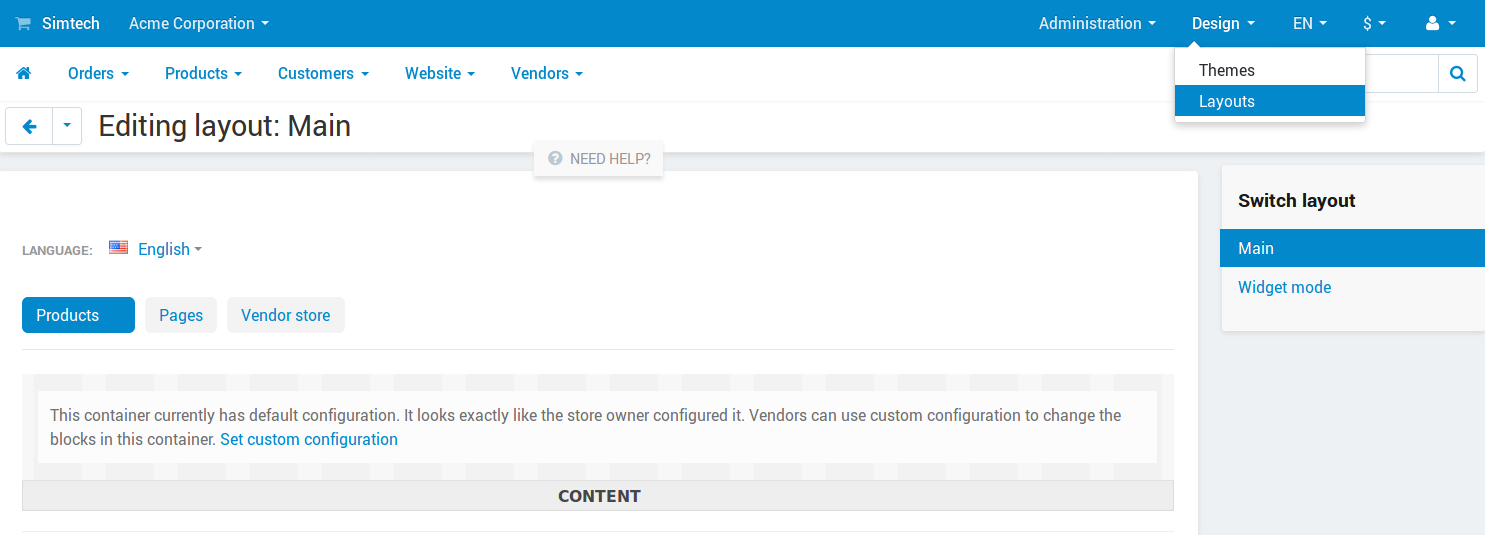Screen dimensions: 1485x535
Task: Go to the home dashboard icon
Action: [24, 73]
